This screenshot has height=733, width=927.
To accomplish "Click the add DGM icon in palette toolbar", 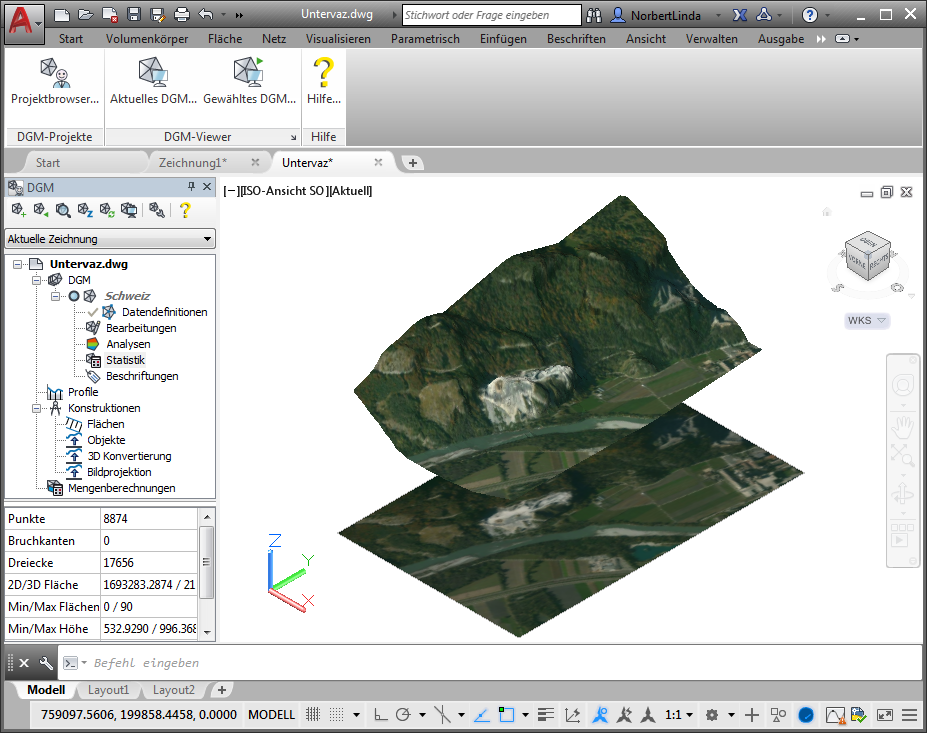I will point(18,210).
